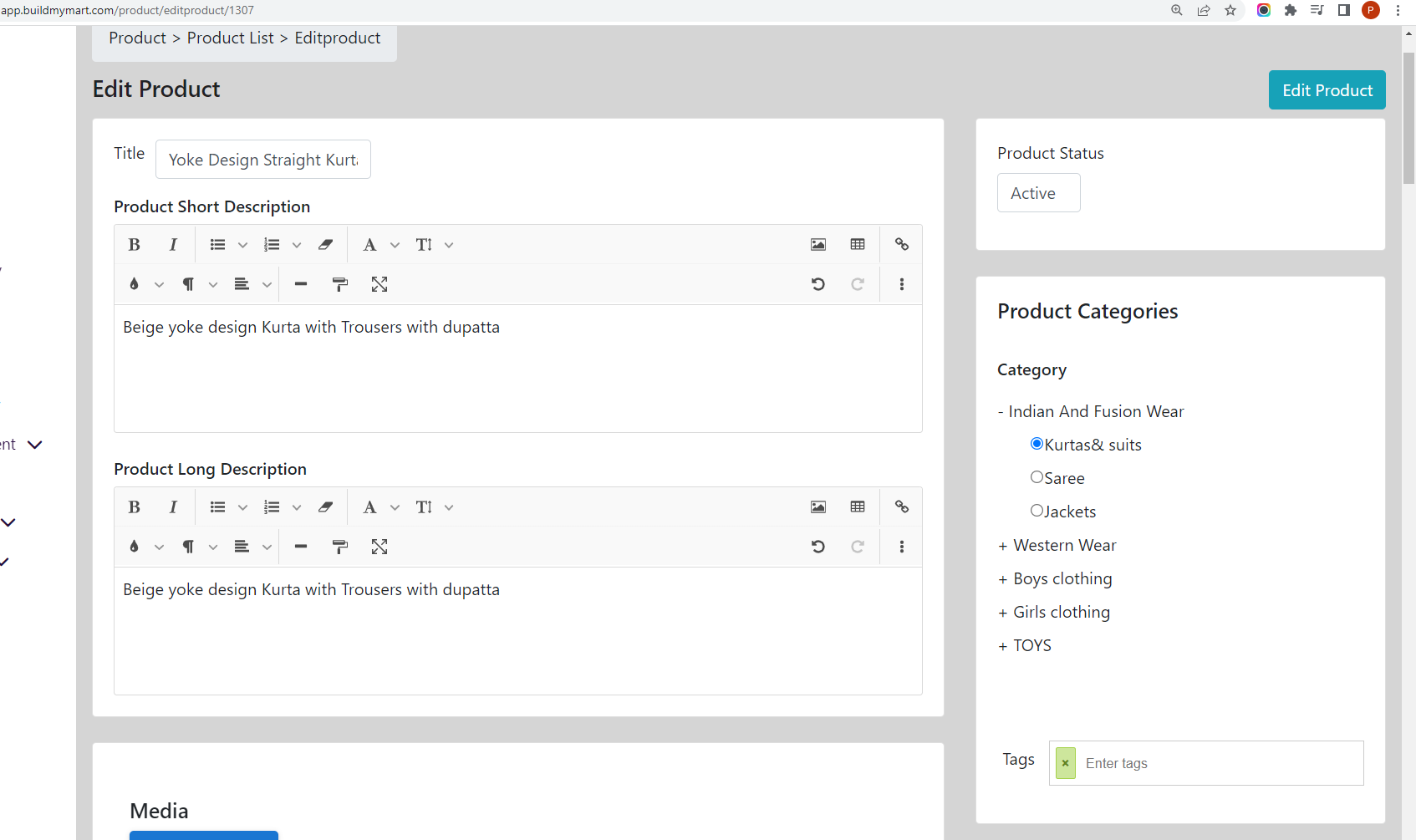Bookmark page with star icon
This screenshot has width=1416, height=840.
[x=1230, y=10]
